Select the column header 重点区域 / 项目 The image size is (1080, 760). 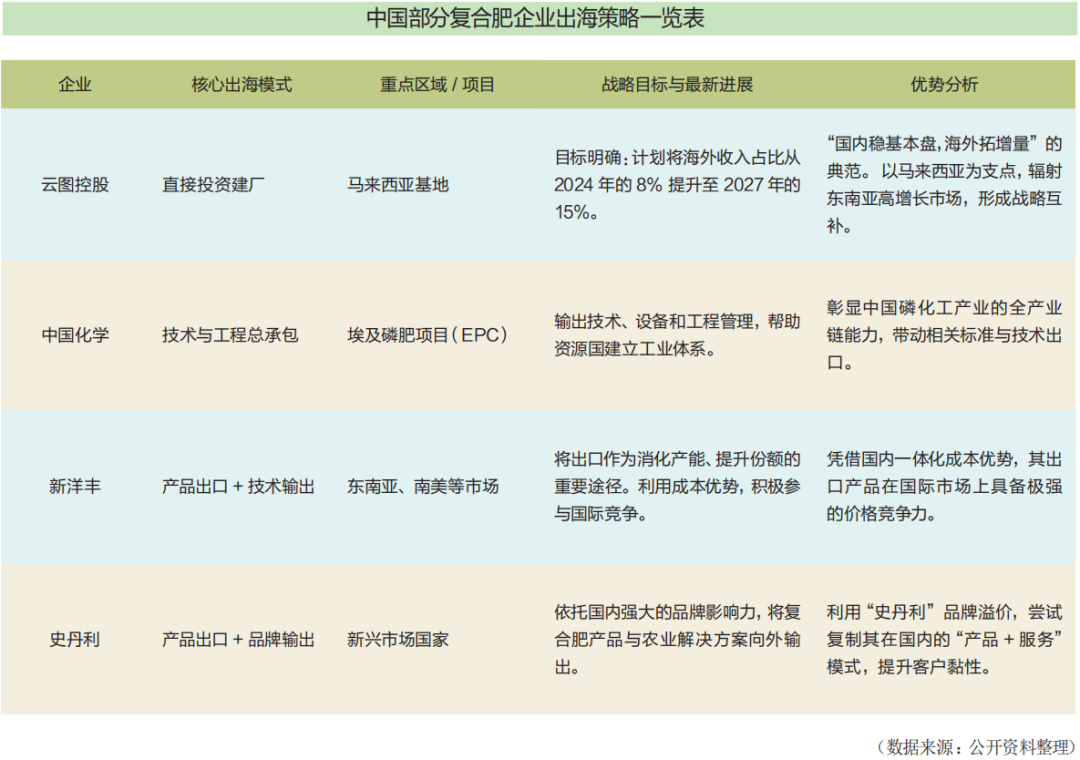coord(437,85)
